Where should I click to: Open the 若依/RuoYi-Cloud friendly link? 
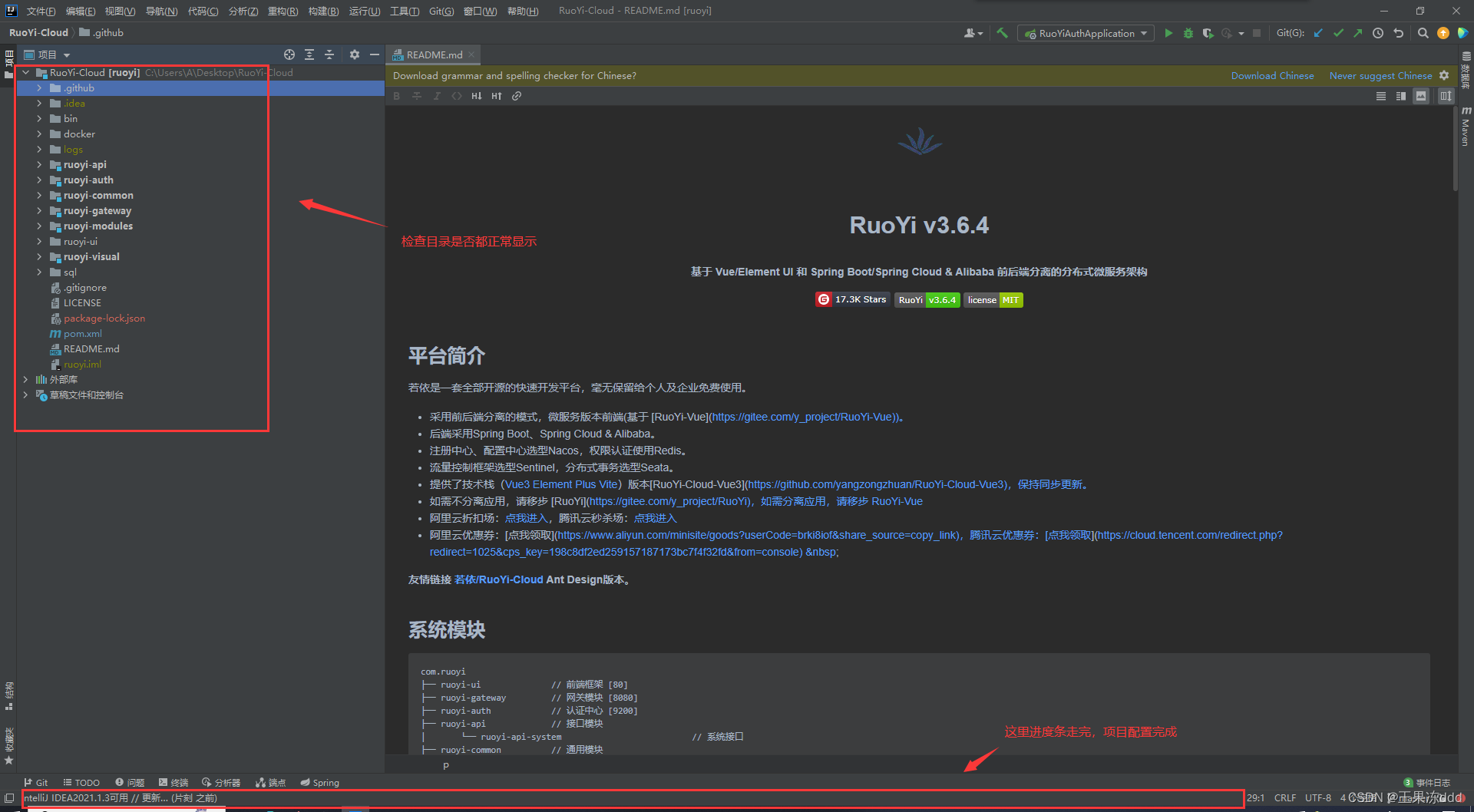coord(498,579)
